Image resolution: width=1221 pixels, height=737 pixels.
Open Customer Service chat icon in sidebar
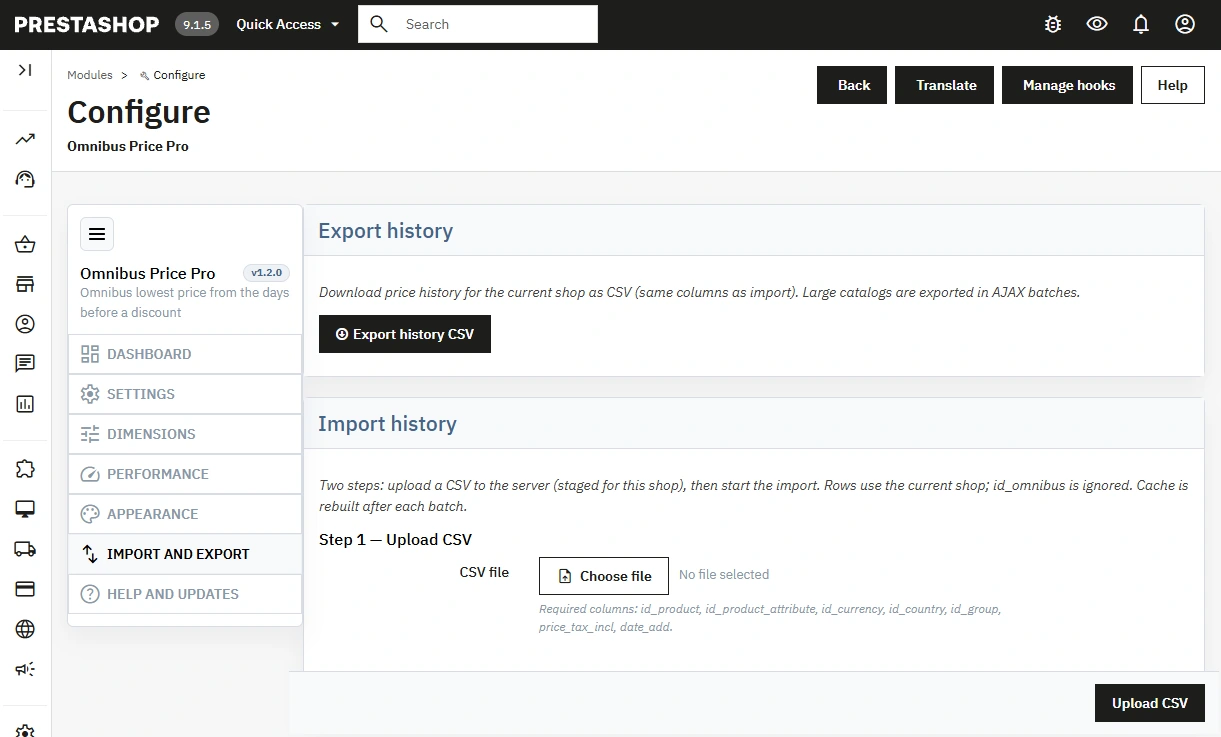tap(25, 364)
